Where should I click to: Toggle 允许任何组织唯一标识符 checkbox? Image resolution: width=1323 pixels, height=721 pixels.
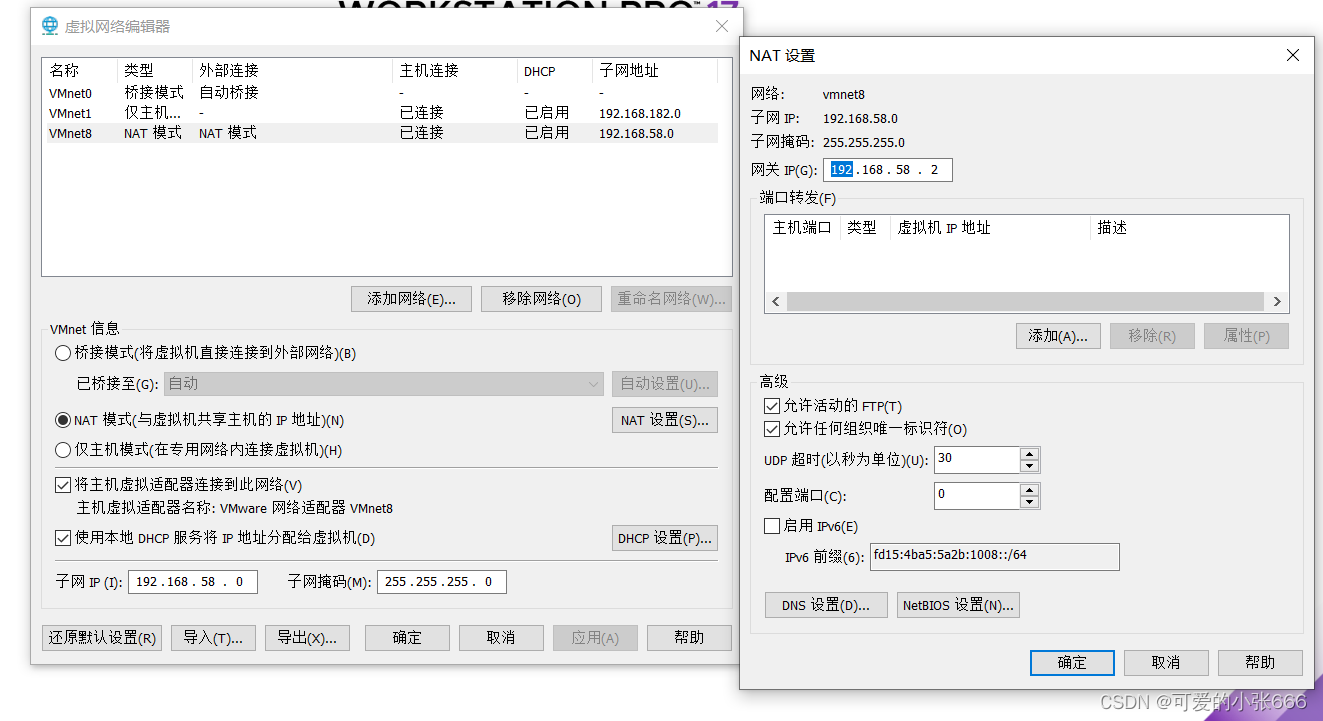coord(771,429)
